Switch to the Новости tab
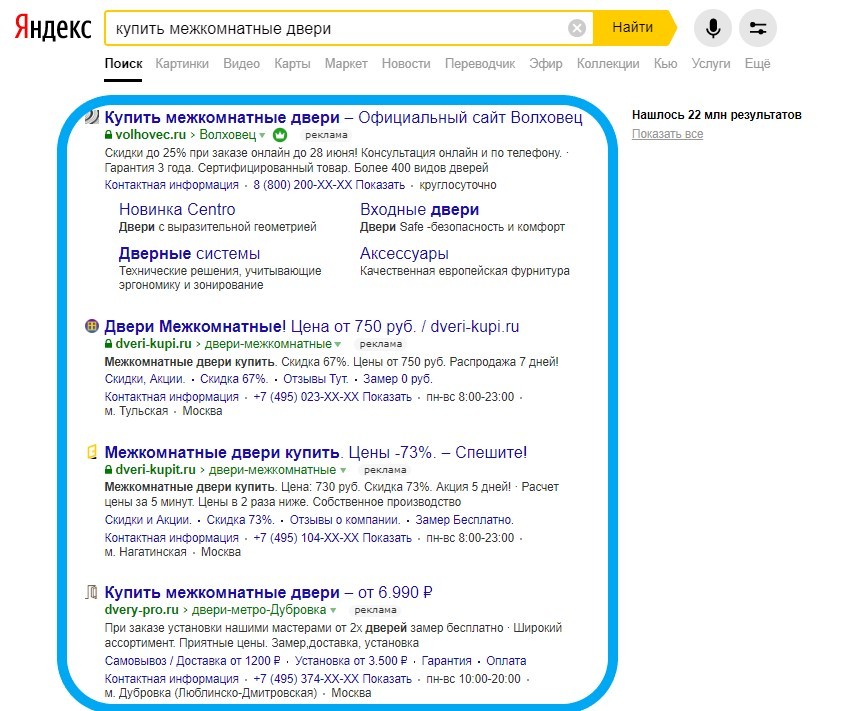This screenshot has width=861, height=711. 406,64
